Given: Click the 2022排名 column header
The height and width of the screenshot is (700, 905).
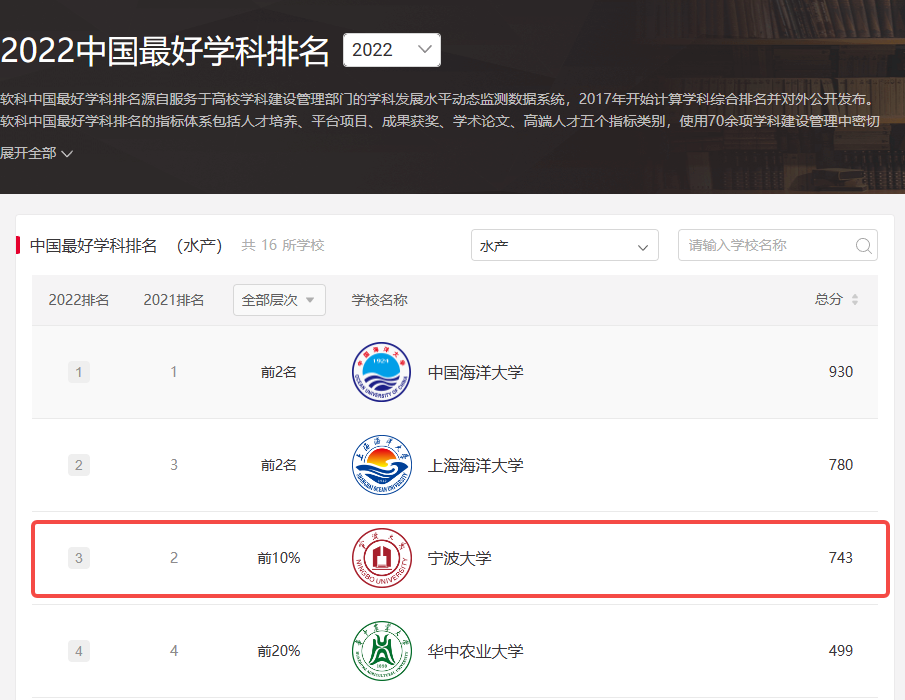Looking at the screenshot, I should click(78, 300).
